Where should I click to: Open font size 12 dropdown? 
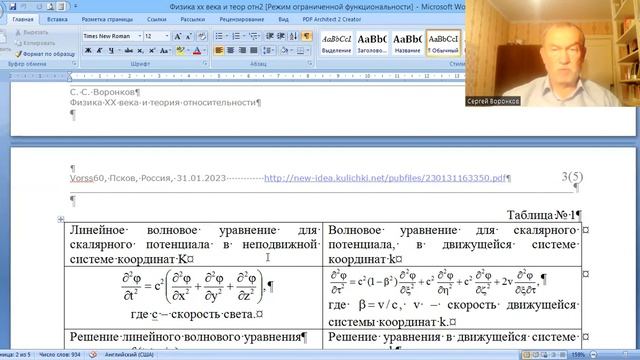click(167, 36)
